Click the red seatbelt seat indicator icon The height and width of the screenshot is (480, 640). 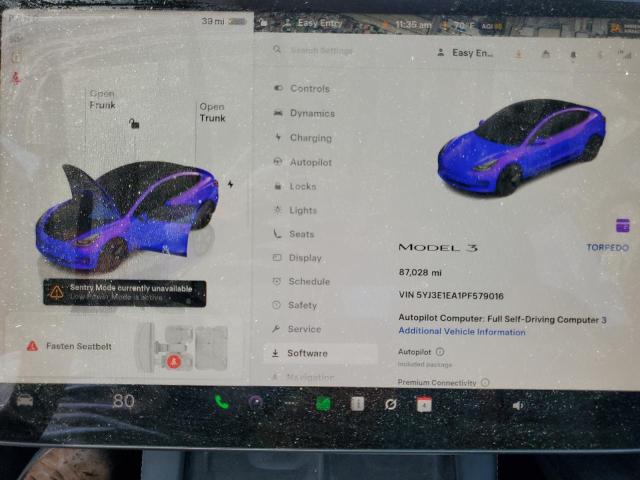coord(174,361)
